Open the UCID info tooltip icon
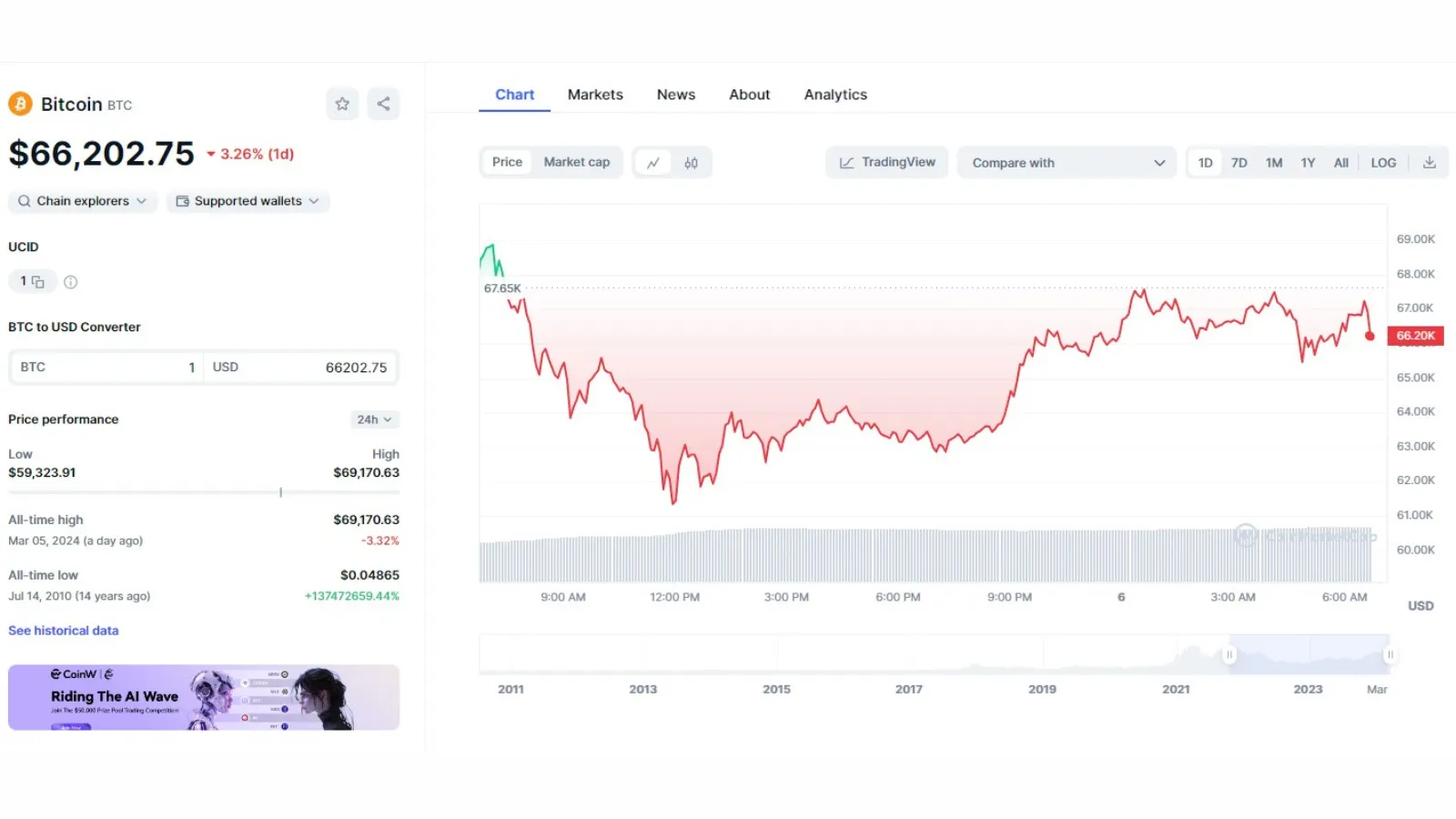The image size is (1456, 819). point(71,282)
